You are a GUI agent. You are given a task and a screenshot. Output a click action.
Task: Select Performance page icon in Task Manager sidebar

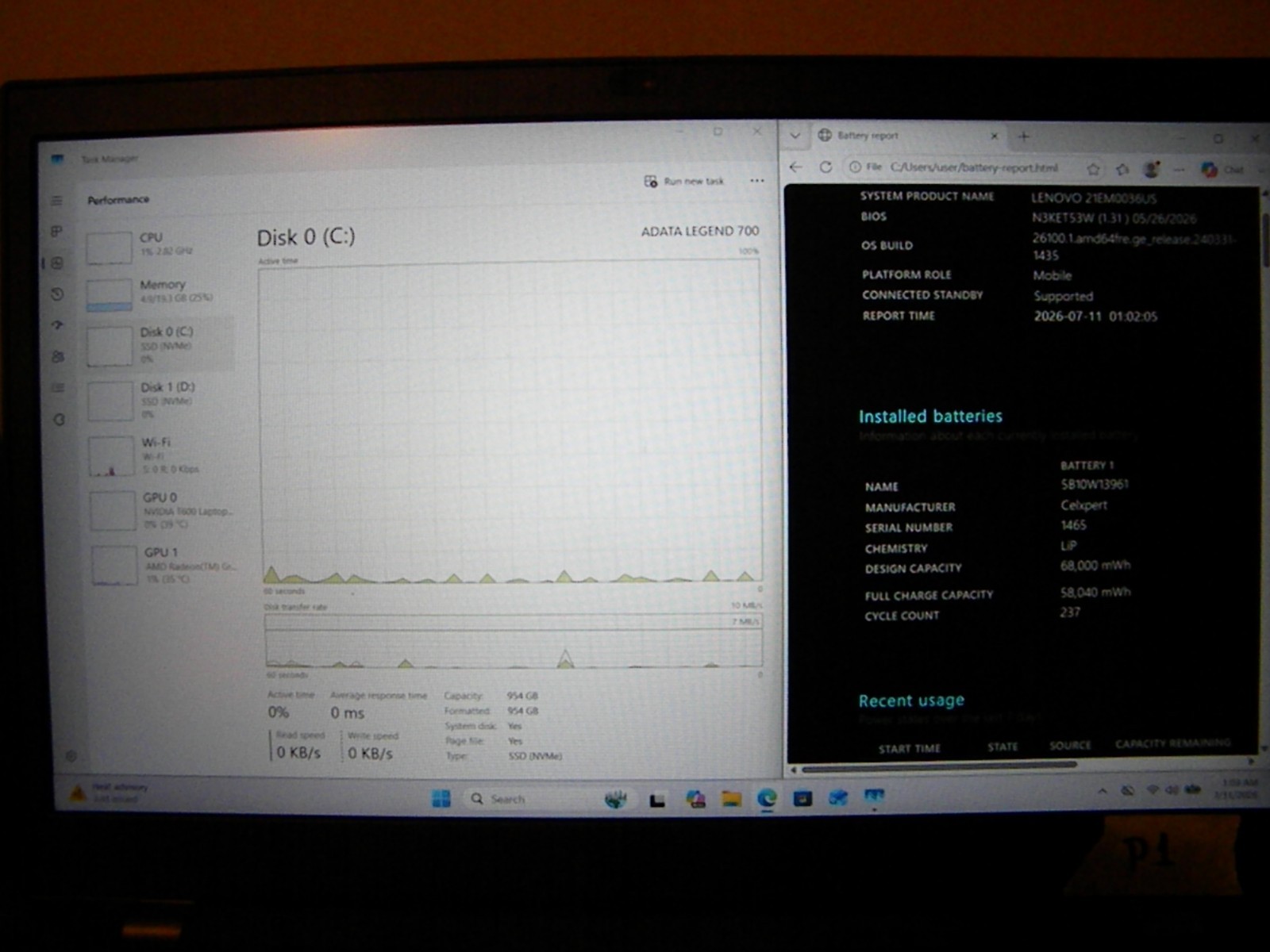pos(57,263)
